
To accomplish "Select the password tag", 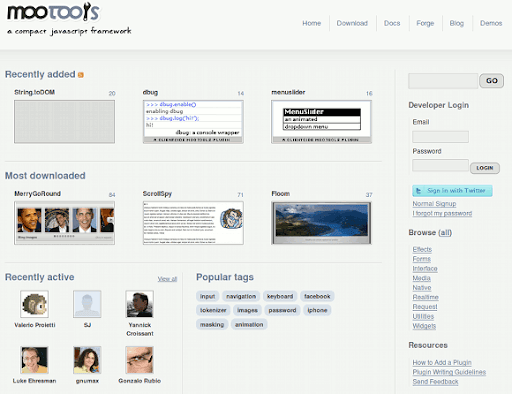I will 282,310.
